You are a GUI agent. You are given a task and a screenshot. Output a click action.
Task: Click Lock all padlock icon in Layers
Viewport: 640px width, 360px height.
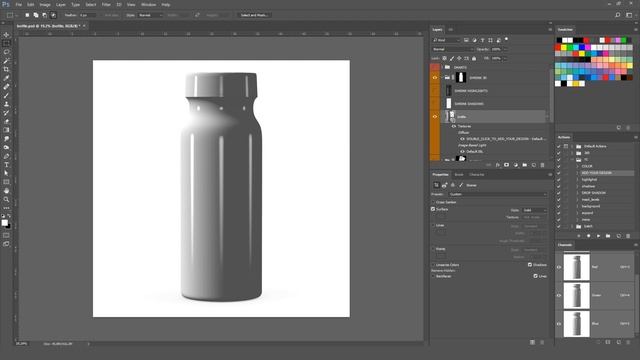click(474, 58)
